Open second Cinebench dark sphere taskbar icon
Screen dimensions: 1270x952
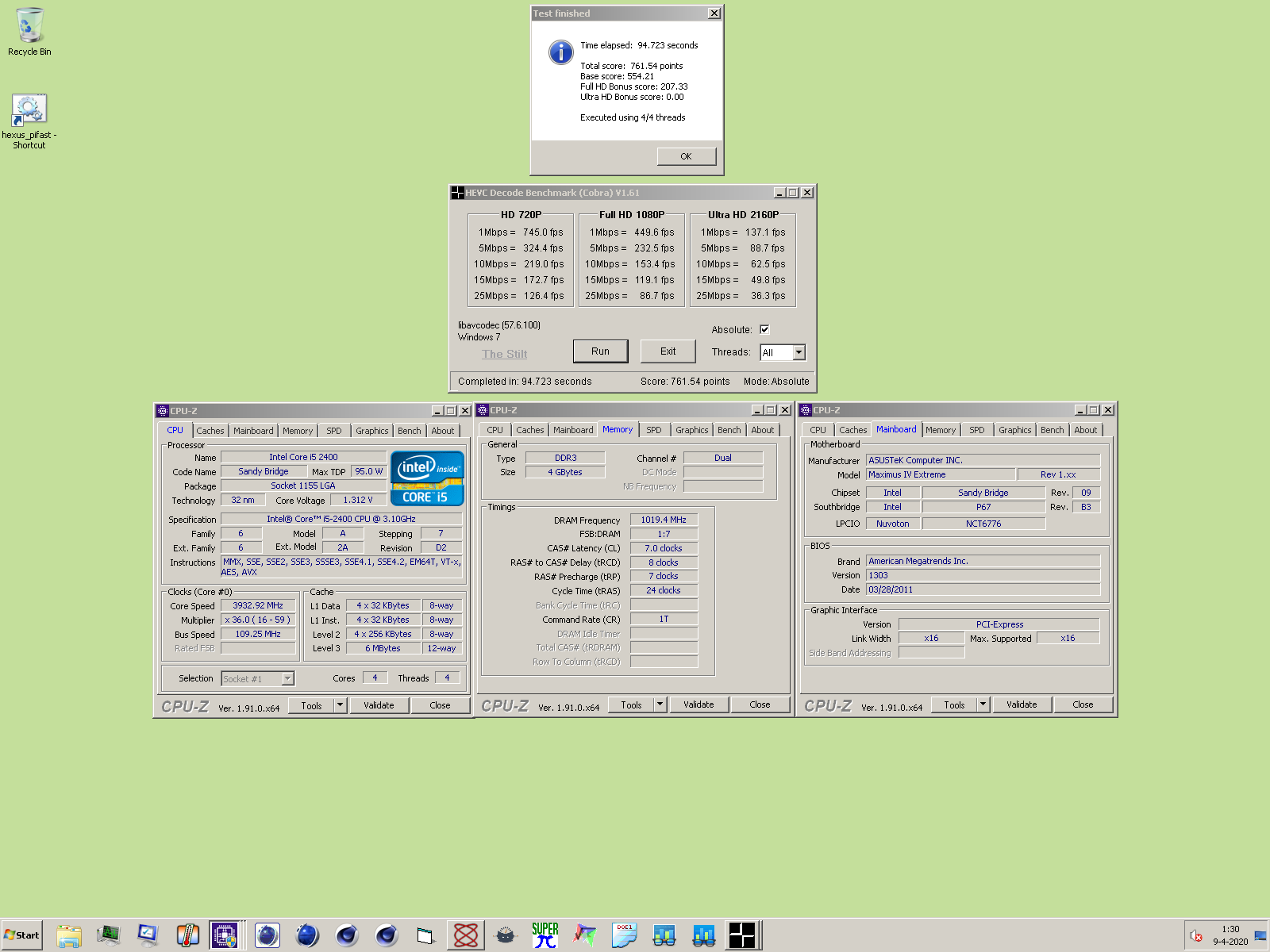387,935
